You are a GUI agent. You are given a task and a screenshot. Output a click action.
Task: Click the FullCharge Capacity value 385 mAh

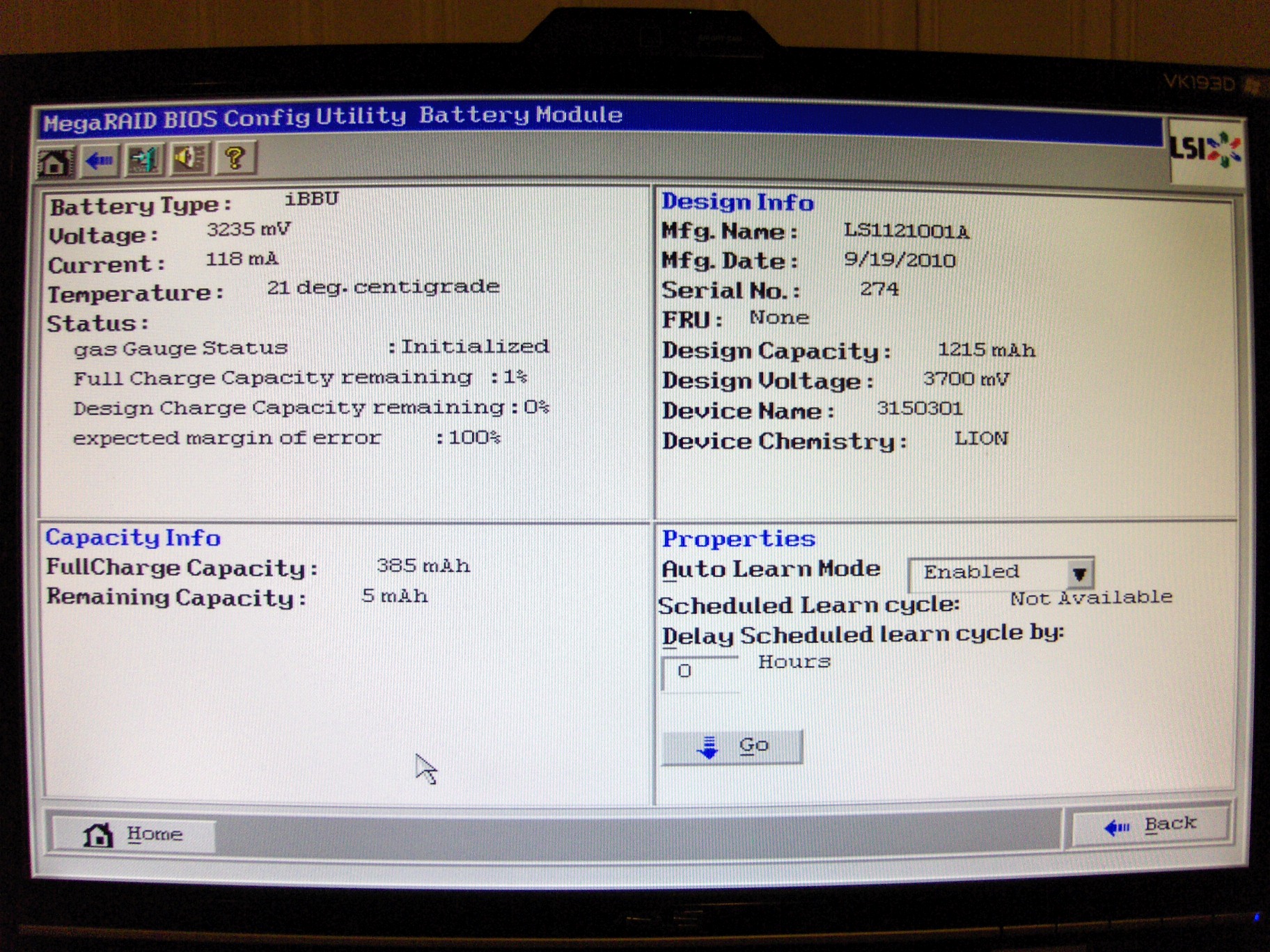tap(423, 566)
